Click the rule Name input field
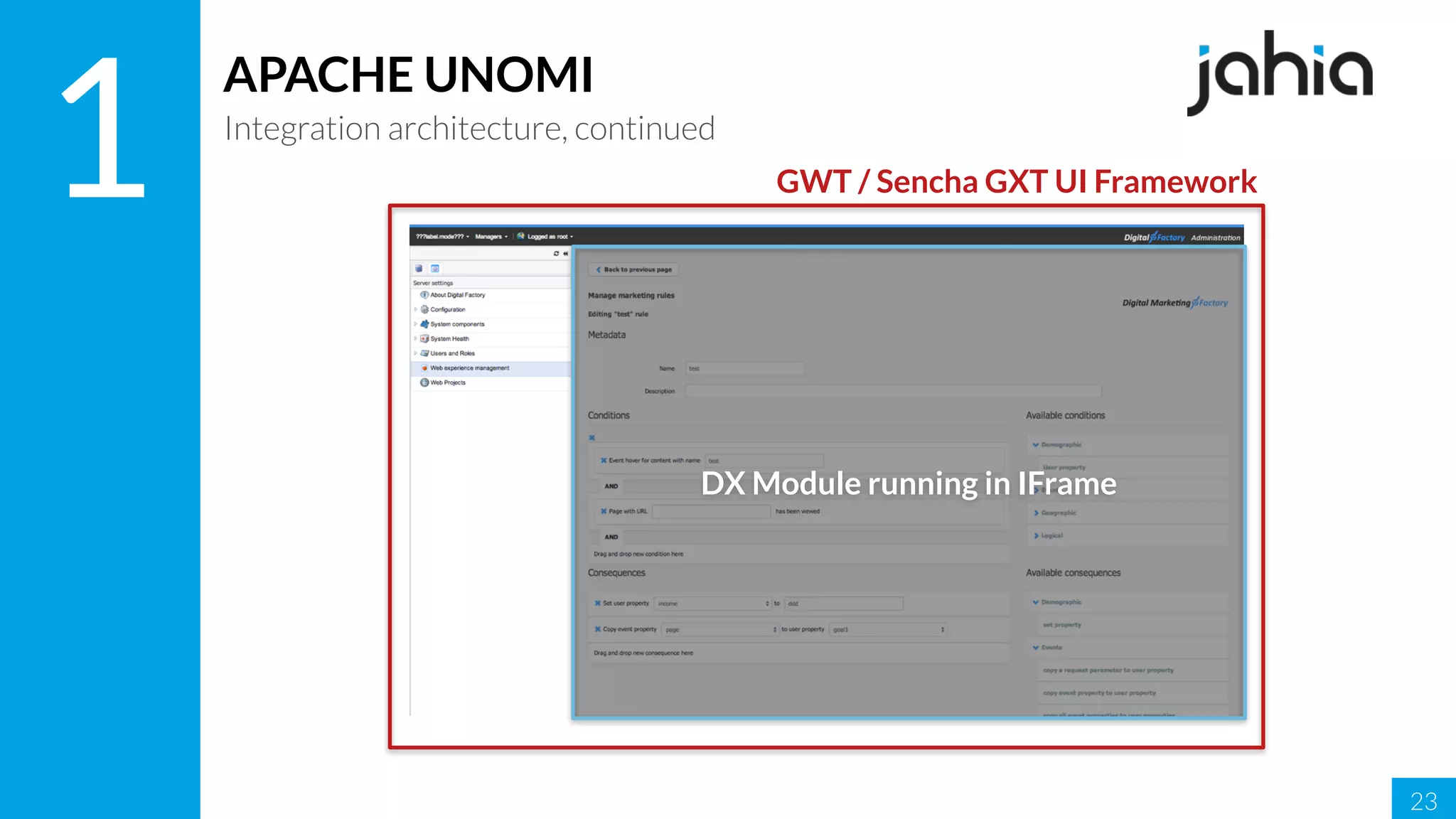The image size is (1456, 819). point(744,368)
